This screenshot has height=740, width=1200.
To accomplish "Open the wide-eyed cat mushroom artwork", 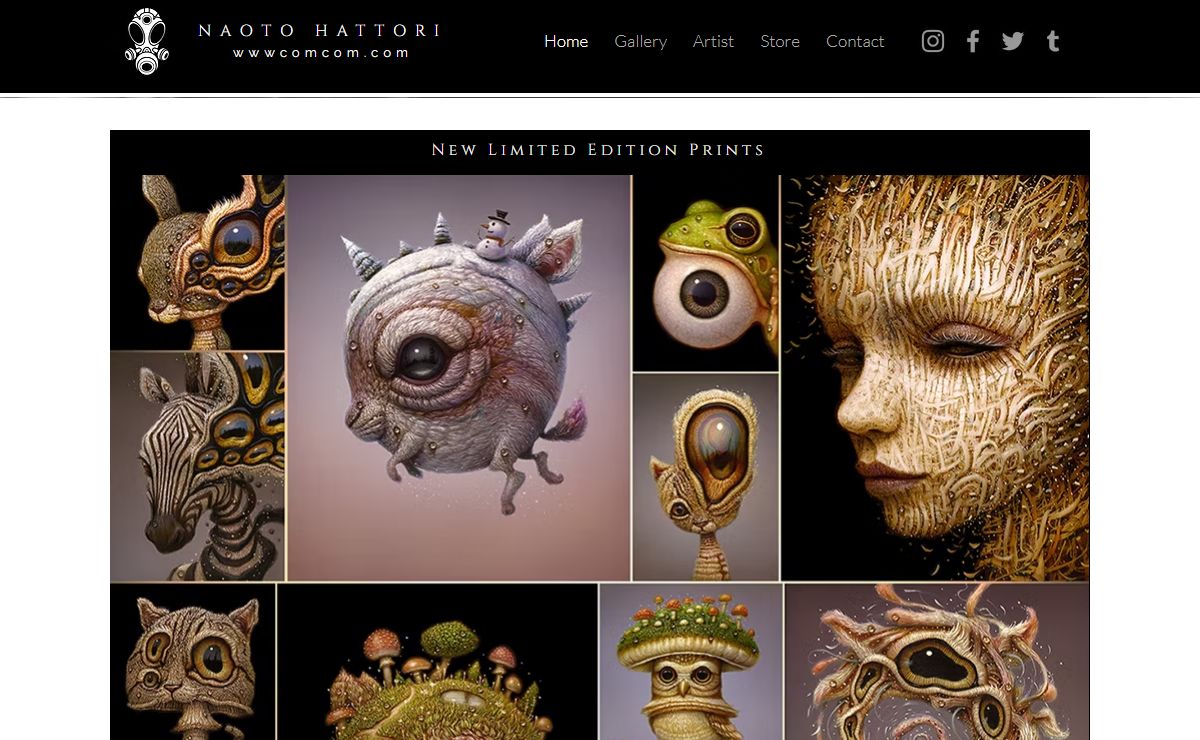I will click(x=193, y=662).
